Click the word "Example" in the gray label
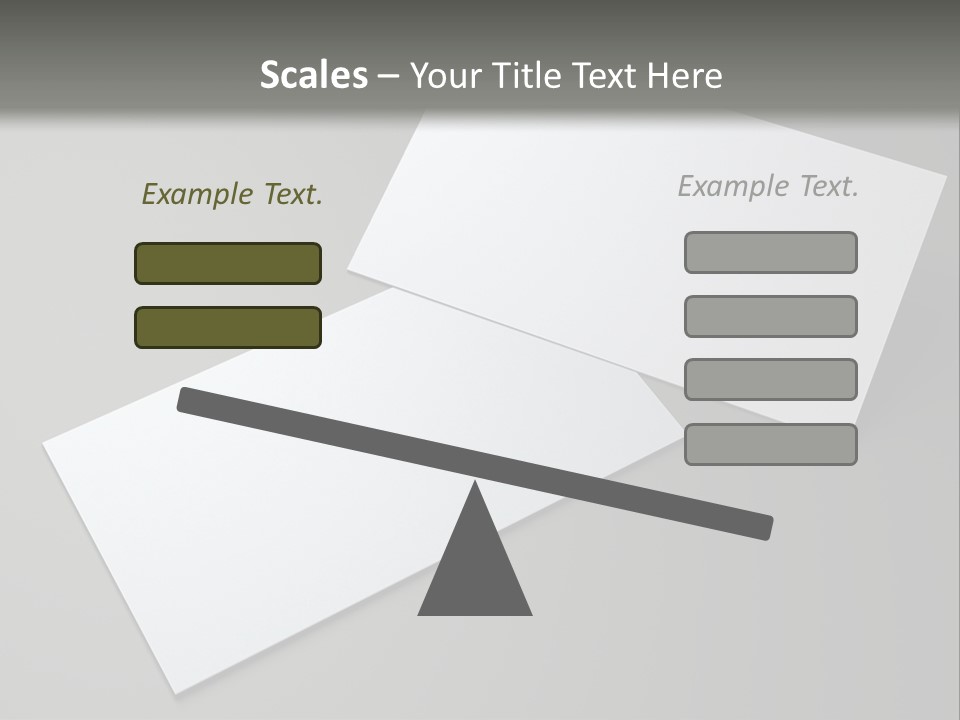Screen dimensions: 960x720 734,186
